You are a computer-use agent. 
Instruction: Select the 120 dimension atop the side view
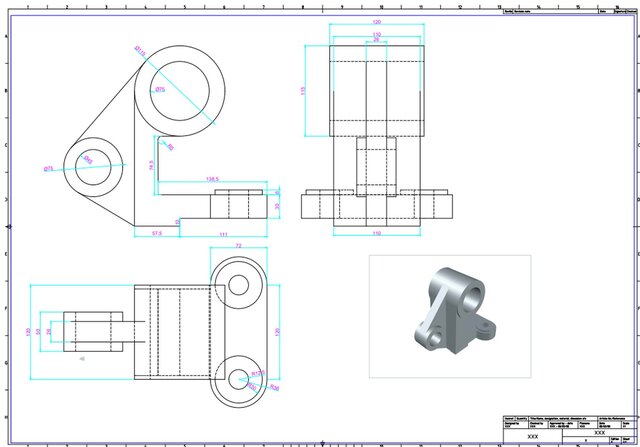[377, 22]
